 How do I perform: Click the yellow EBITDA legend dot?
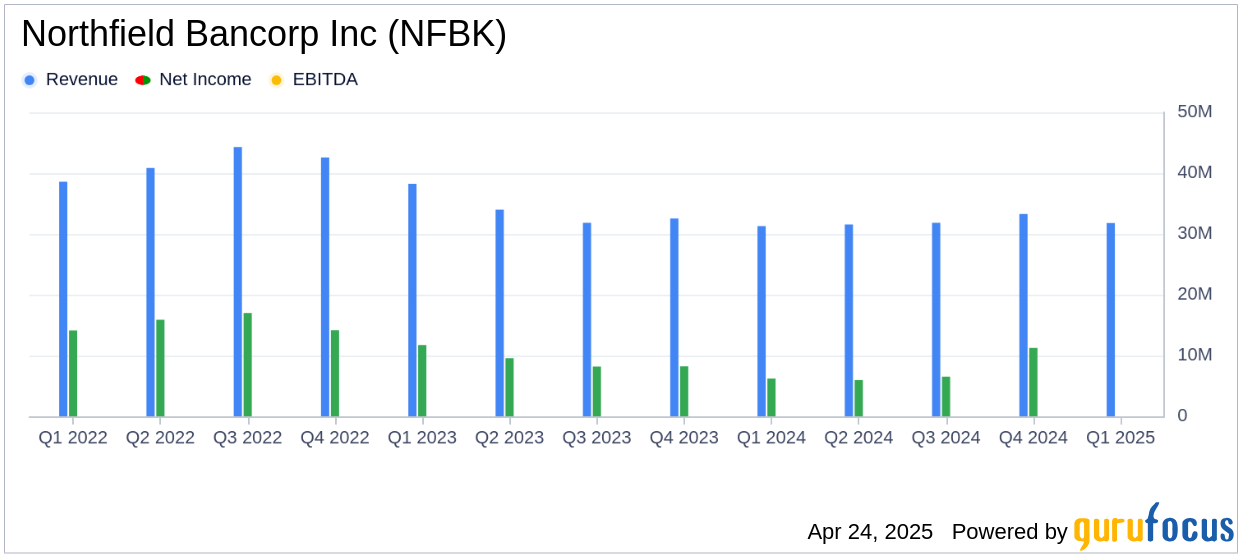277,80
